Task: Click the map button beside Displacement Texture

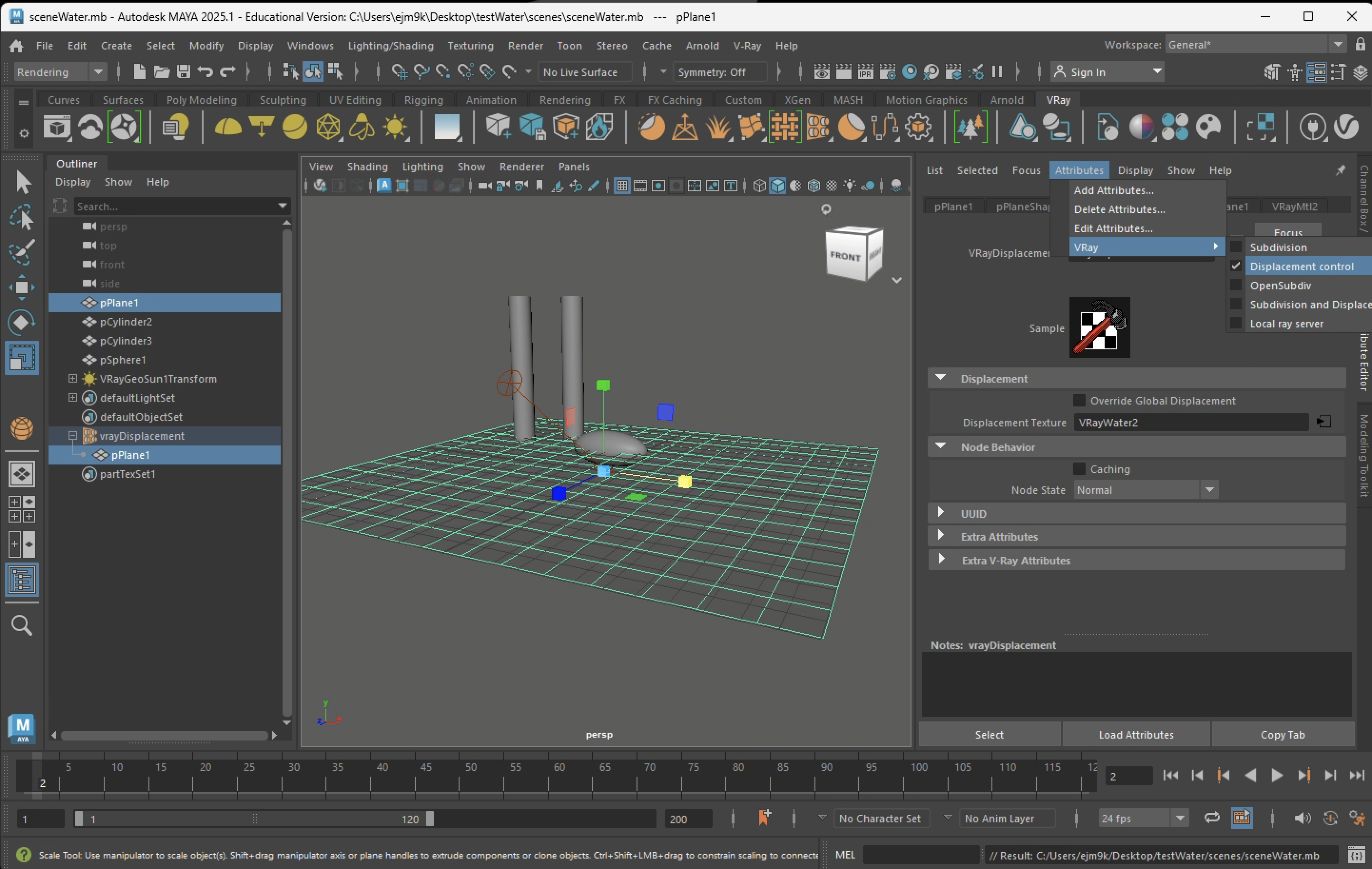Action: [x=1323, y=422]
